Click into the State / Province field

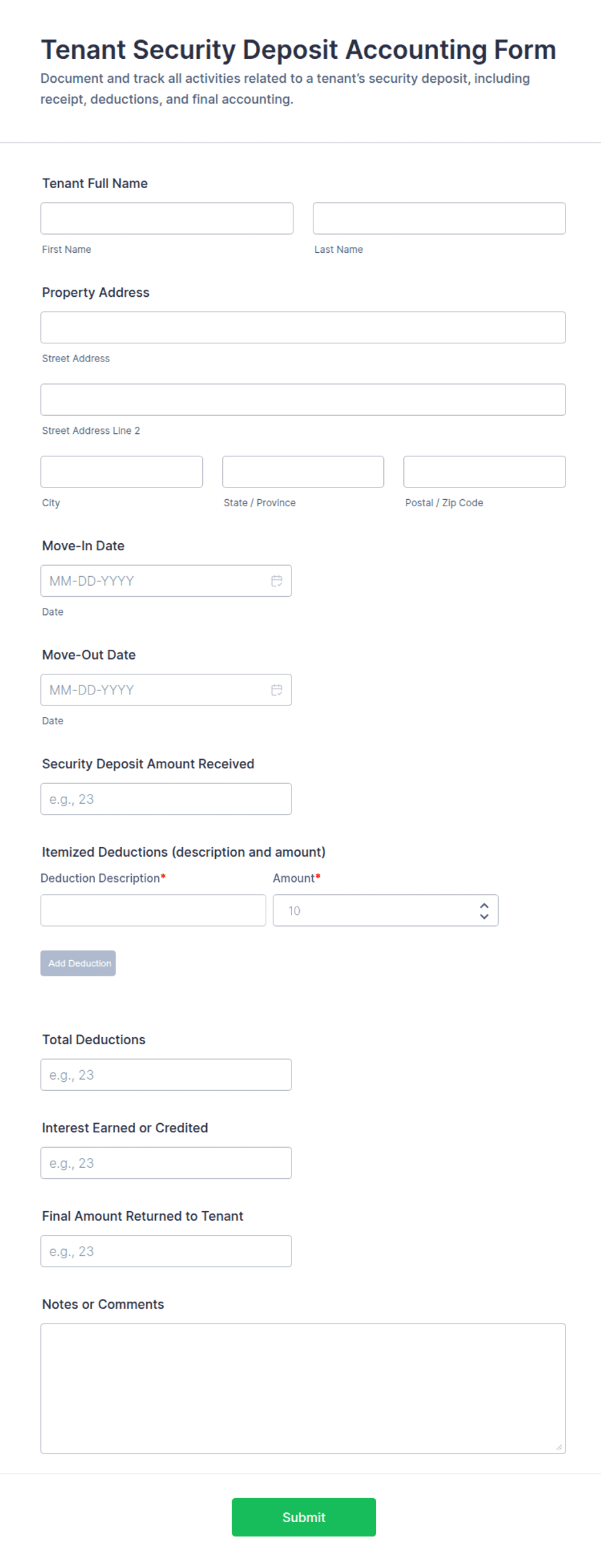point(303,472)
